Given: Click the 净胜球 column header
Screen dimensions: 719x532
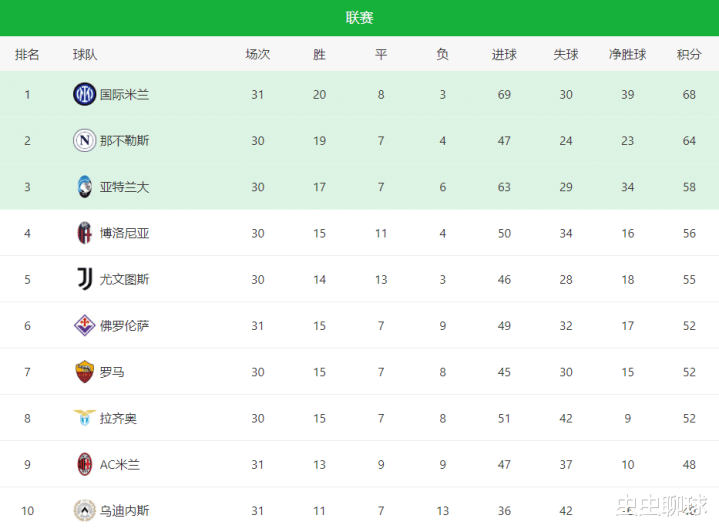Looking at the screenshot, I should (627, 55).
